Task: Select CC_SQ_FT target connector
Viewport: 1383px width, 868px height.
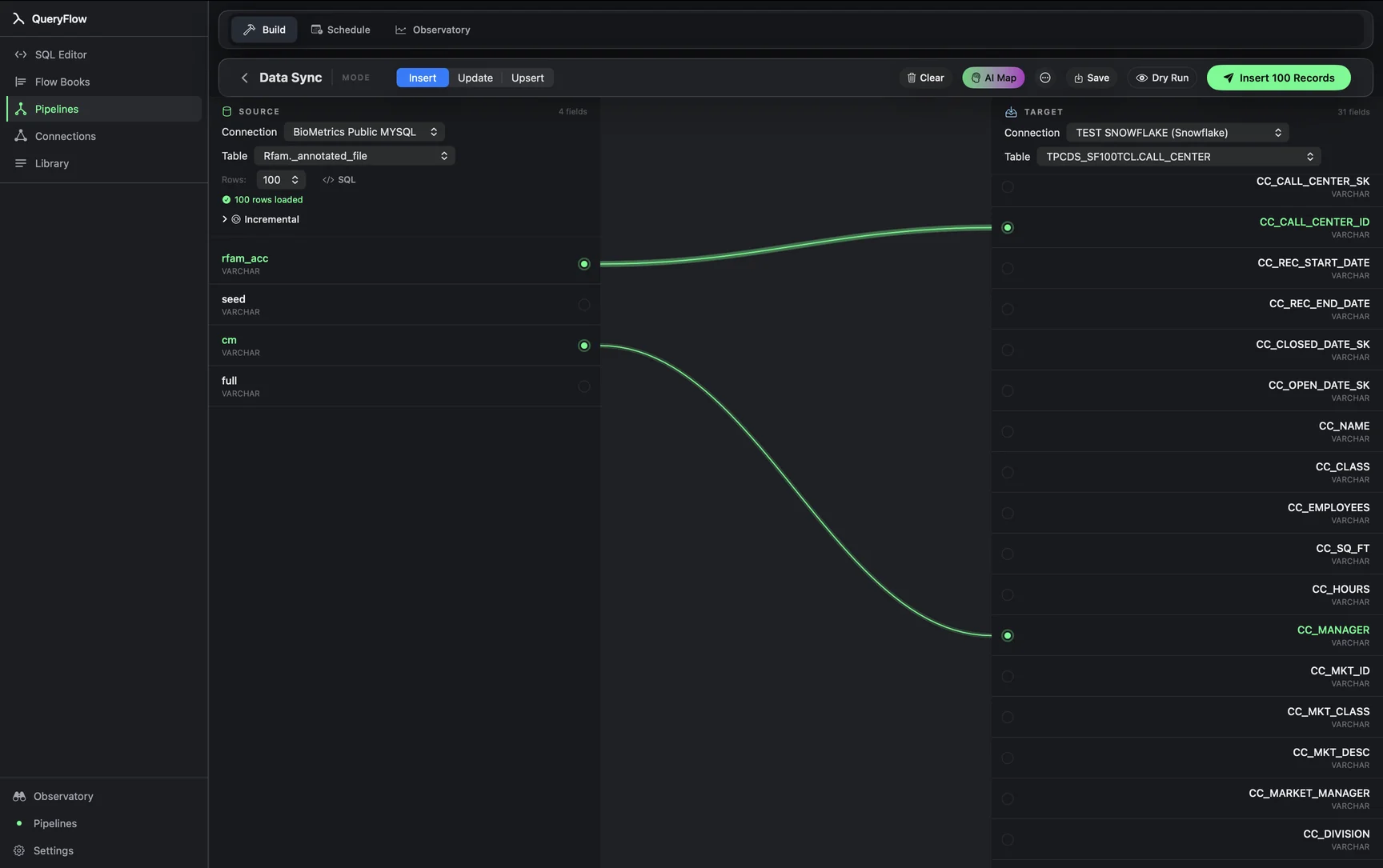Action: [1008, 554]
